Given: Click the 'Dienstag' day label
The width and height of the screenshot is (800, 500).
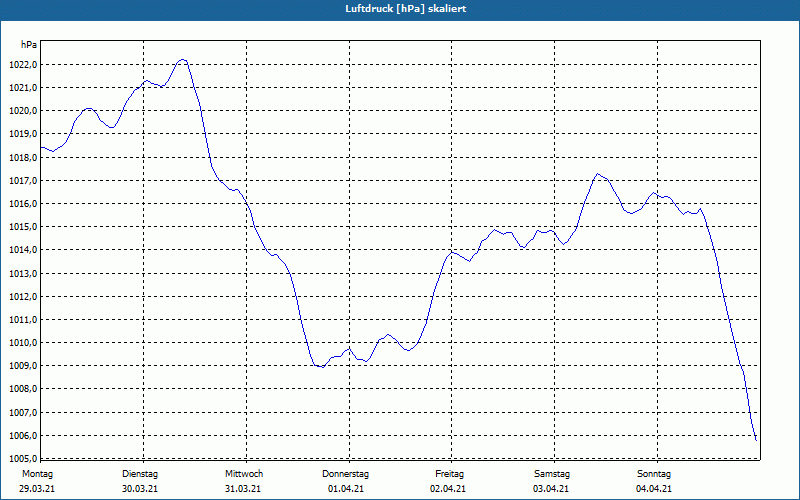Looking at the screenshot, I should [x=140, y=474].
